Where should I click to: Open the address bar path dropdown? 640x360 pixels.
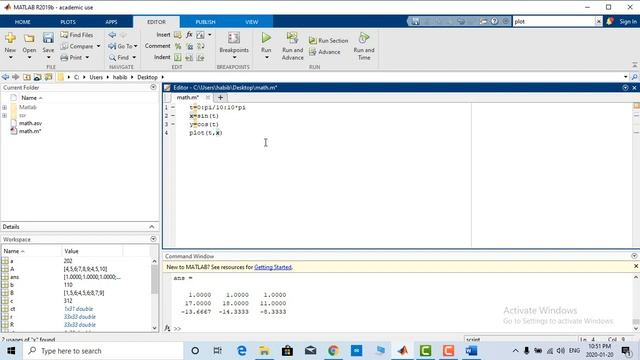click(625, 77)
